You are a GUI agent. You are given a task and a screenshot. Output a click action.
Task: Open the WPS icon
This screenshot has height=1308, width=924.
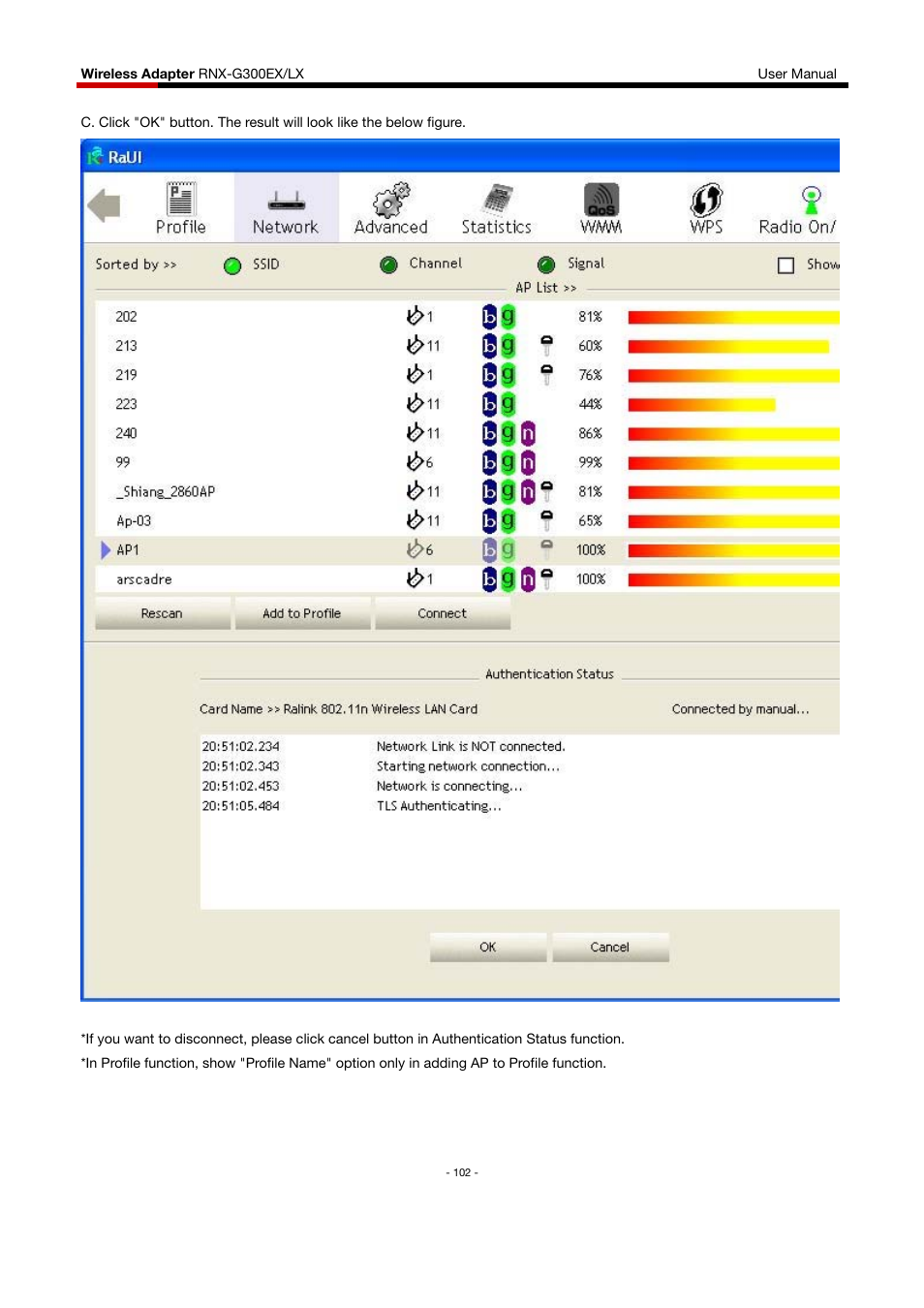(x=706, y=200)
